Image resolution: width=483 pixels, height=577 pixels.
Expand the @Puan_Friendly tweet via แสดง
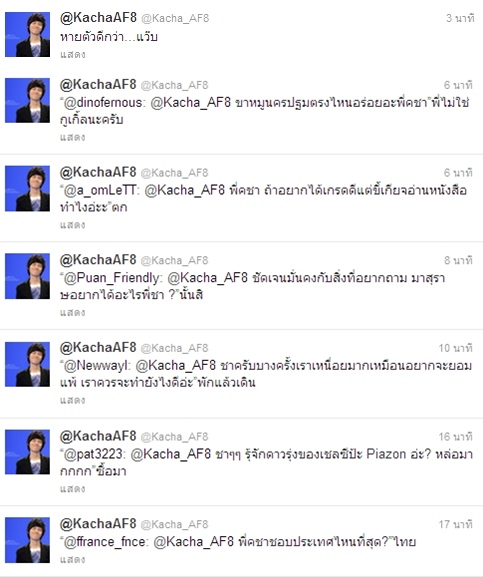73,312
